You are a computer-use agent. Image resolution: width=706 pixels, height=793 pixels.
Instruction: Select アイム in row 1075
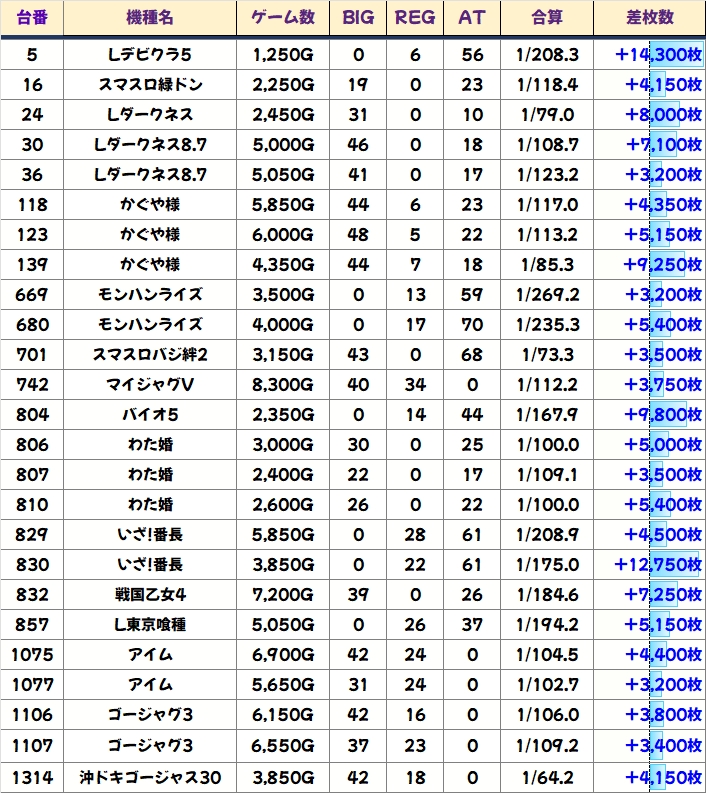[150, 654]
